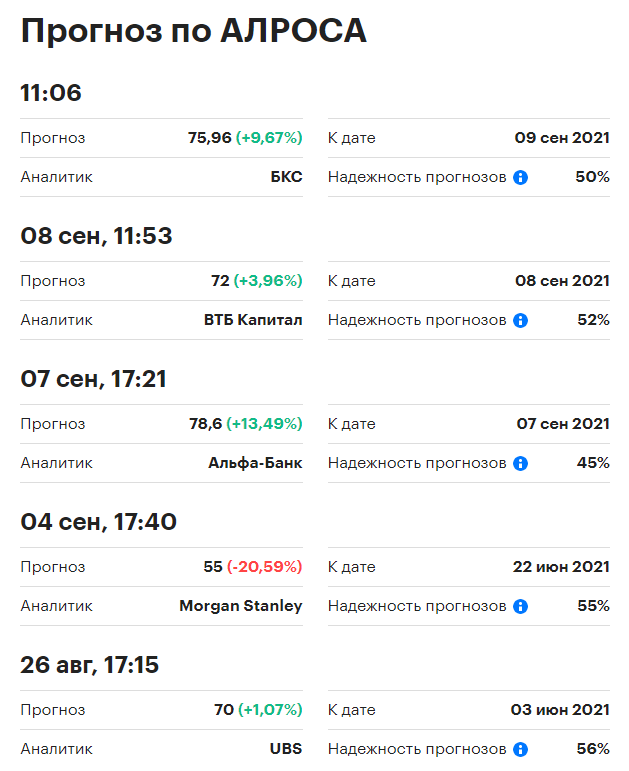Click the 75,96 (+9,67%) forecast value
The image size is (629, 771).
[245, 138]
